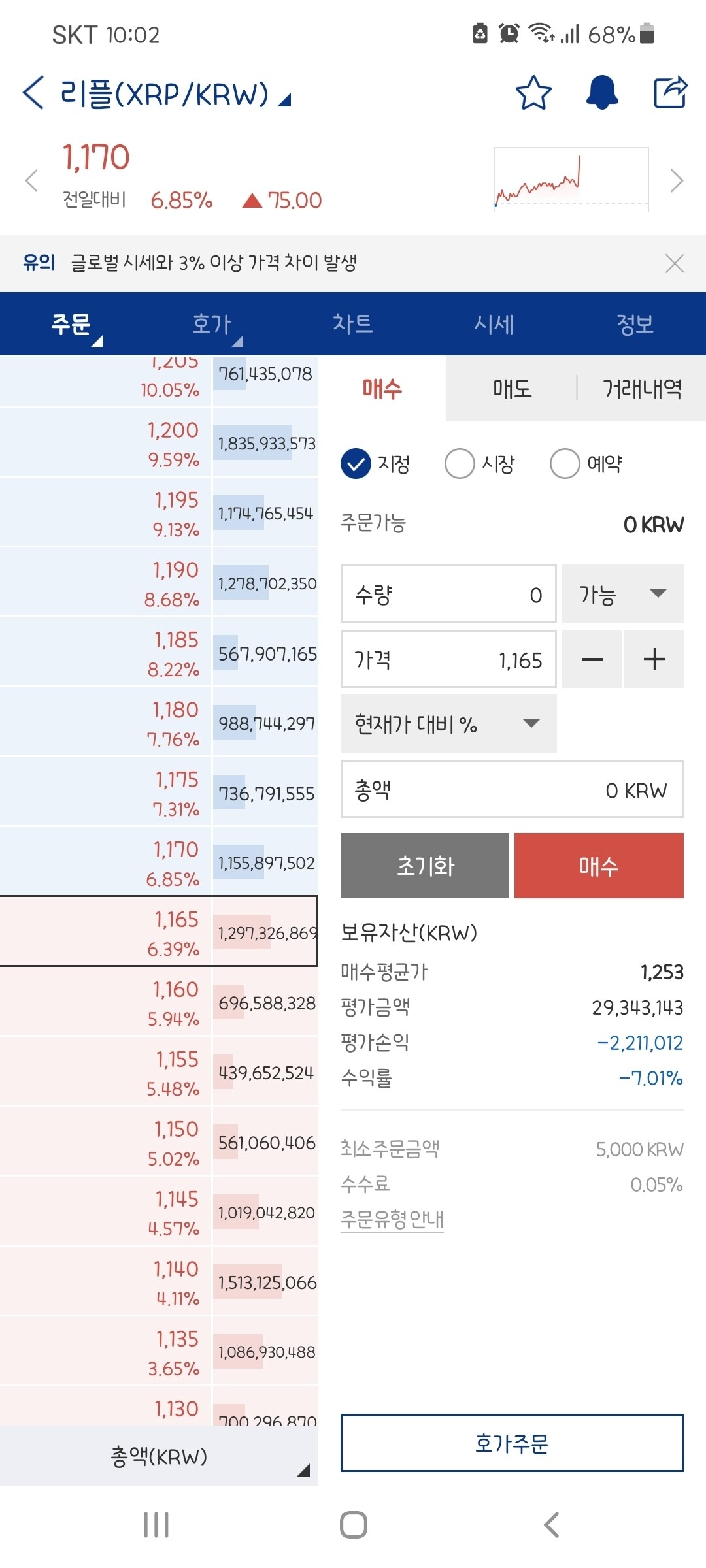Switch to the 차트 tab
This screenshot has height=1568, width=706.
[353, 323]
